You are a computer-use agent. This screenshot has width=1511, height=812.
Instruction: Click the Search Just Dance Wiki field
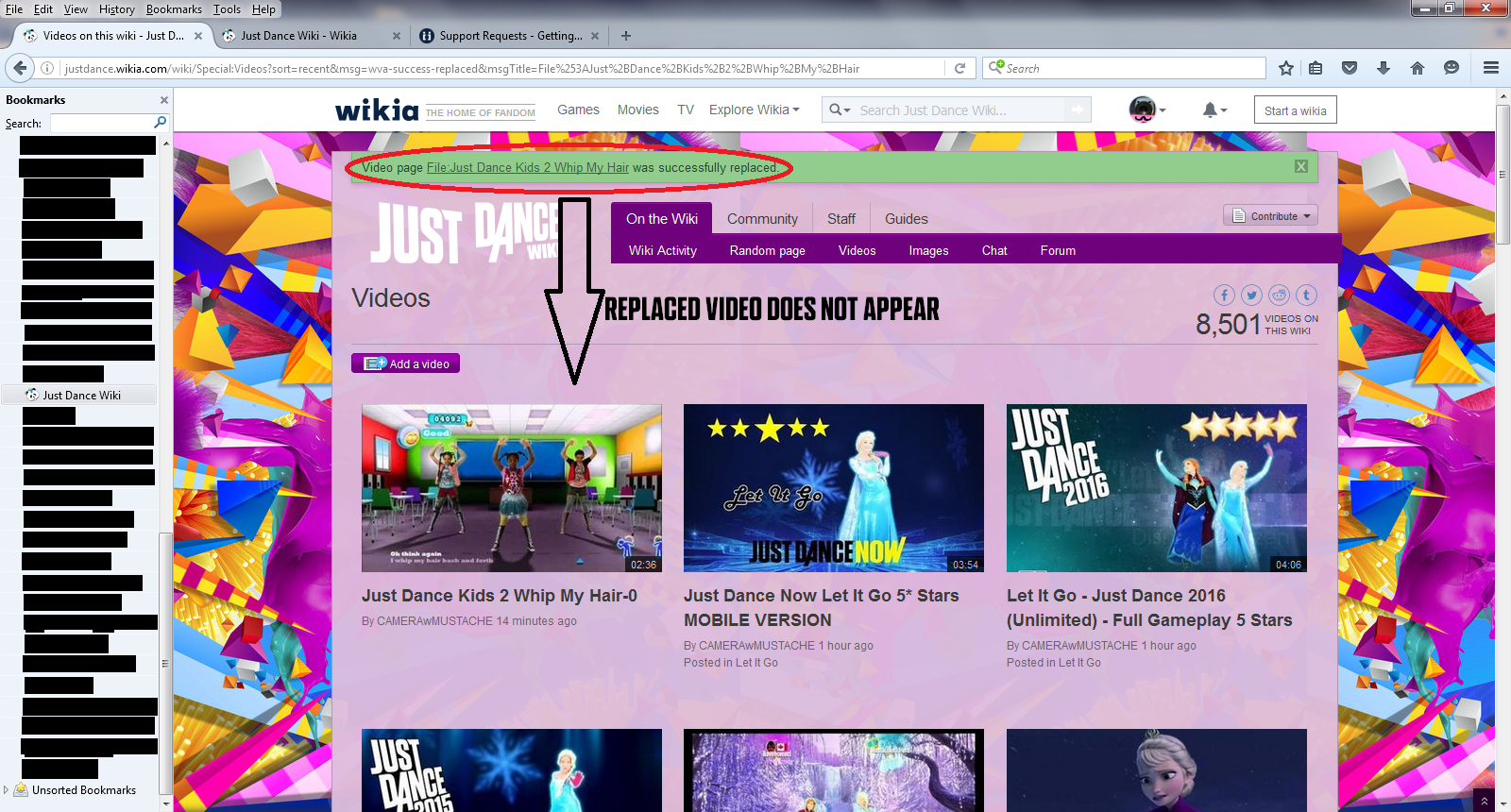959,110
